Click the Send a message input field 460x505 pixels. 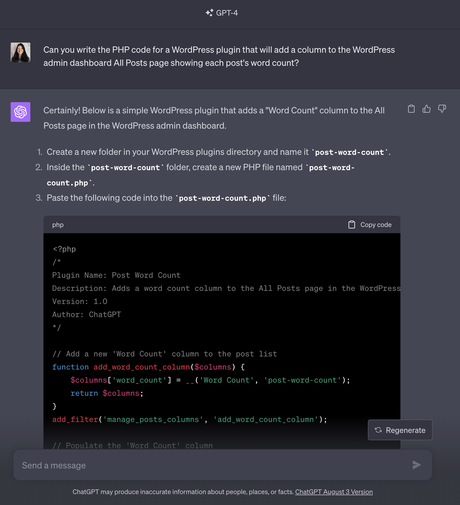[x=223, y=465]
